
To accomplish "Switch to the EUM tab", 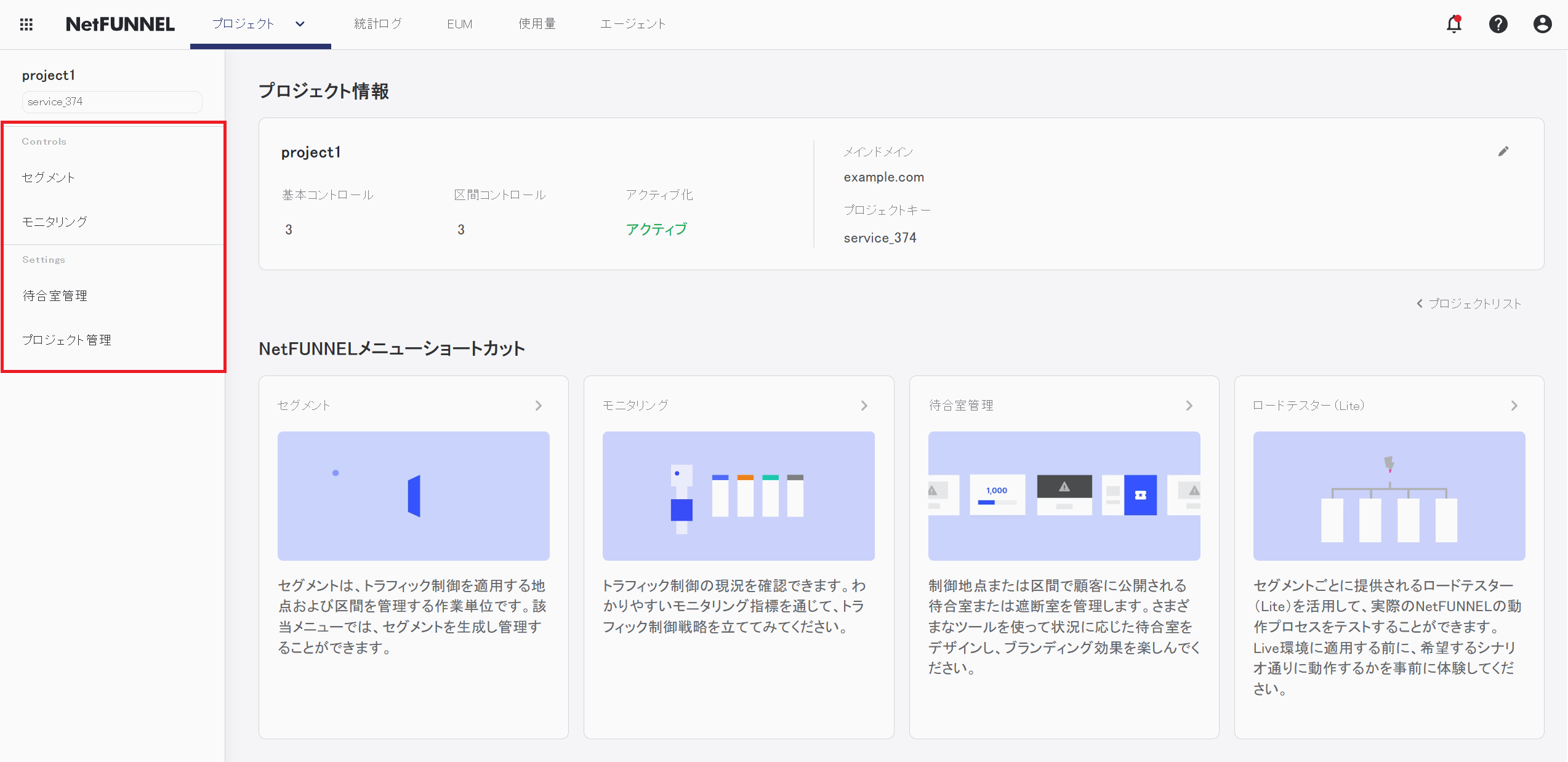I will (x=459, y=24).
